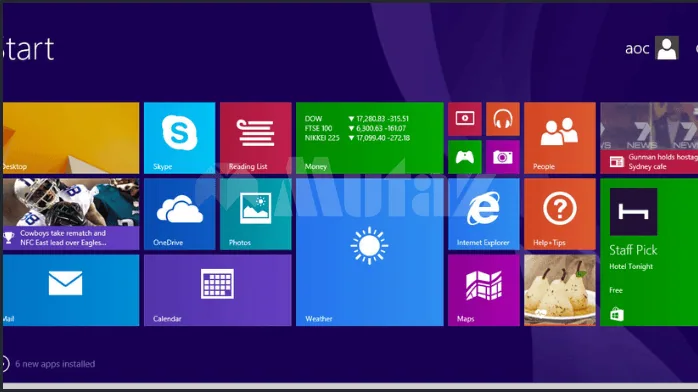698x392 pixels.
Task: Open the Photos tile
Action: click(x=256, y=214)
